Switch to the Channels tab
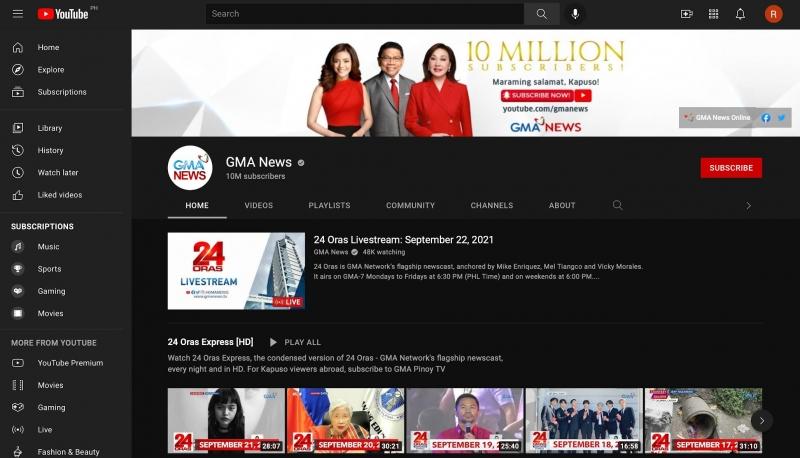The height and width of the screenshot is (458, 800). [492, 206]
